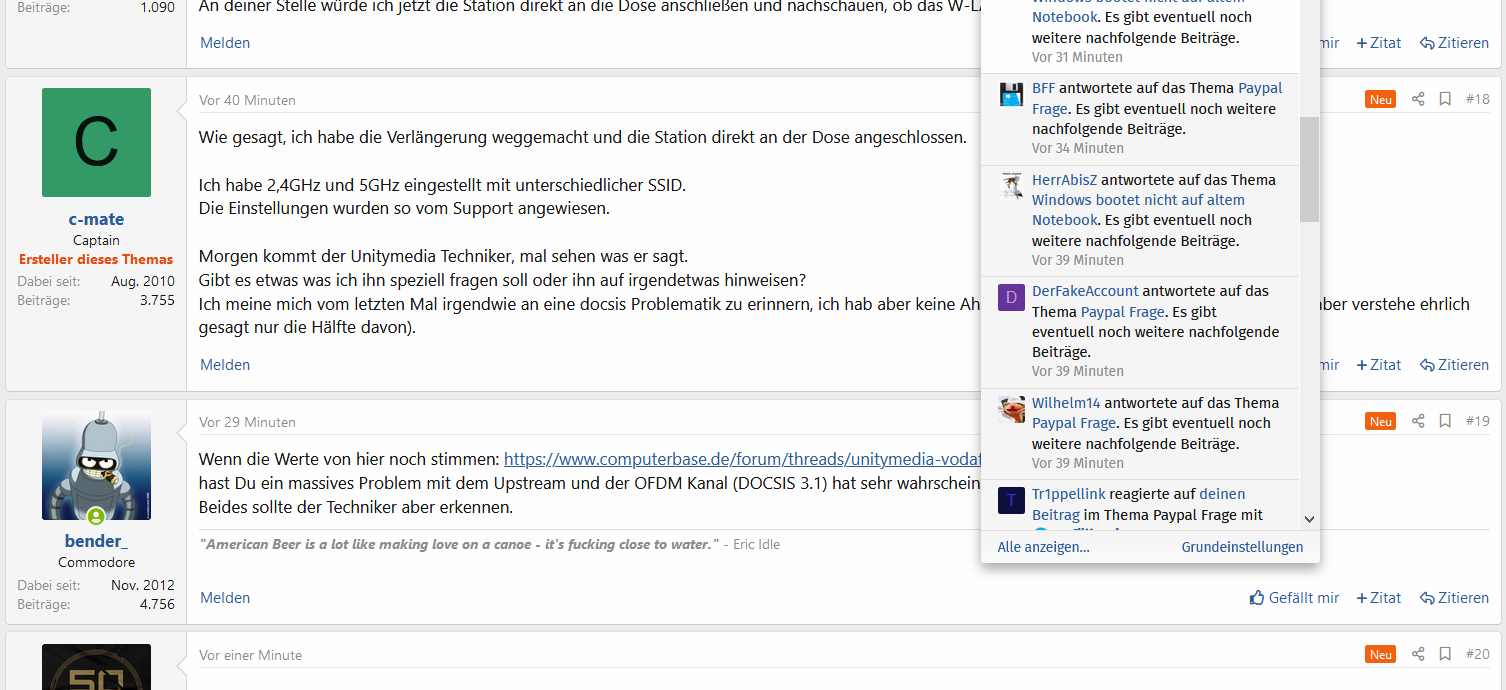1506x690 pixels.
Task: Open c-mate user profile link
Action: (x=96, y=219)
